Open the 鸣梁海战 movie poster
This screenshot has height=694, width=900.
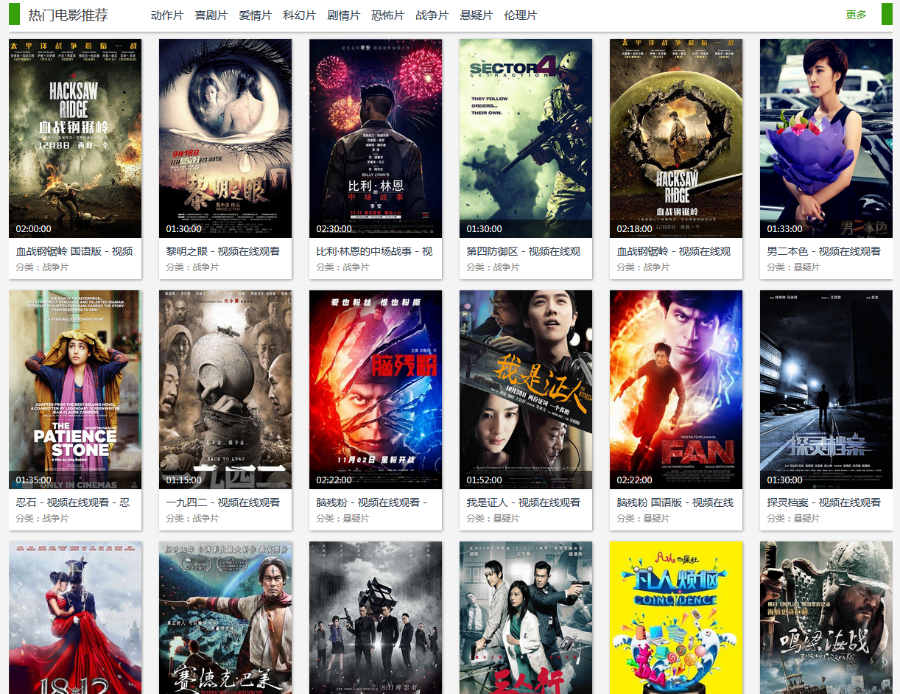[x=827, y=618]
